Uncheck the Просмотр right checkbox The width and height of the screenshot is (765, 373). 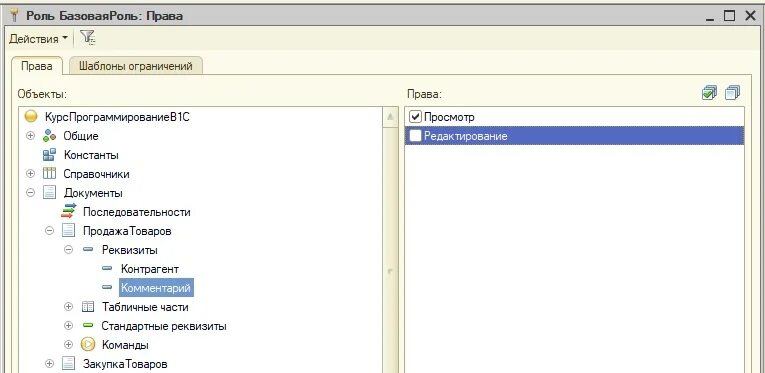(416, 117)
